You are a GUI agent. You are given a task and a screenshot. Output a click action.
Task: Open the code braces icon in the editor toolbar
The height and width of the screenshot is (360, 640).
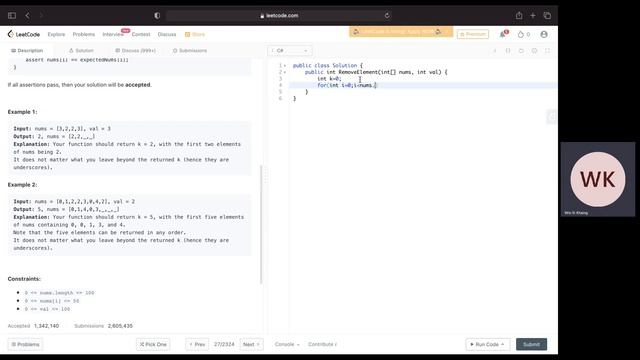(x=508, y=51)
